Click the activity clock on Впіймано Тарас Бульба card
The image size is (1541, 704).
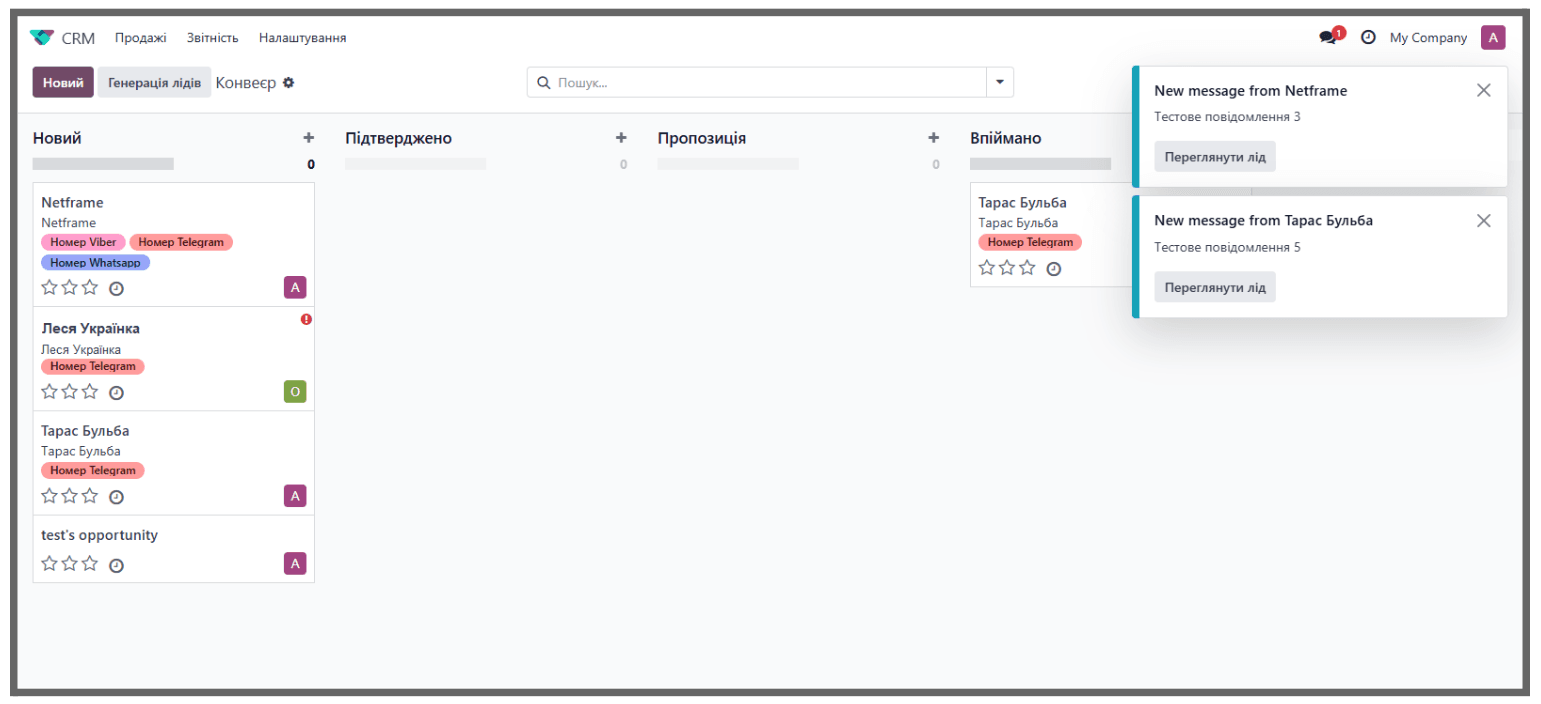click(1053, 269)
